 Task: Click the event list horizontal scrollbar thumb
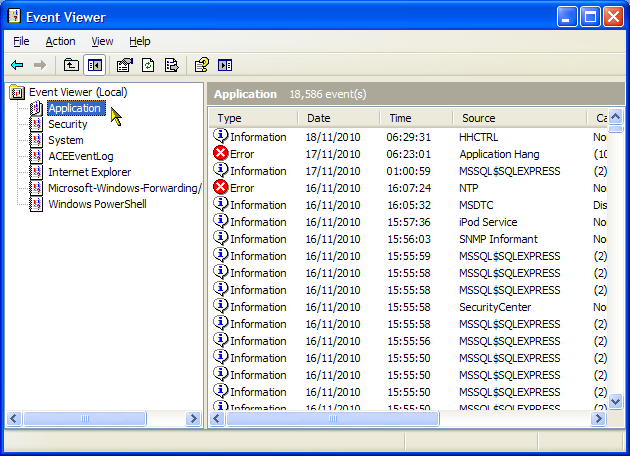[333, 419]
